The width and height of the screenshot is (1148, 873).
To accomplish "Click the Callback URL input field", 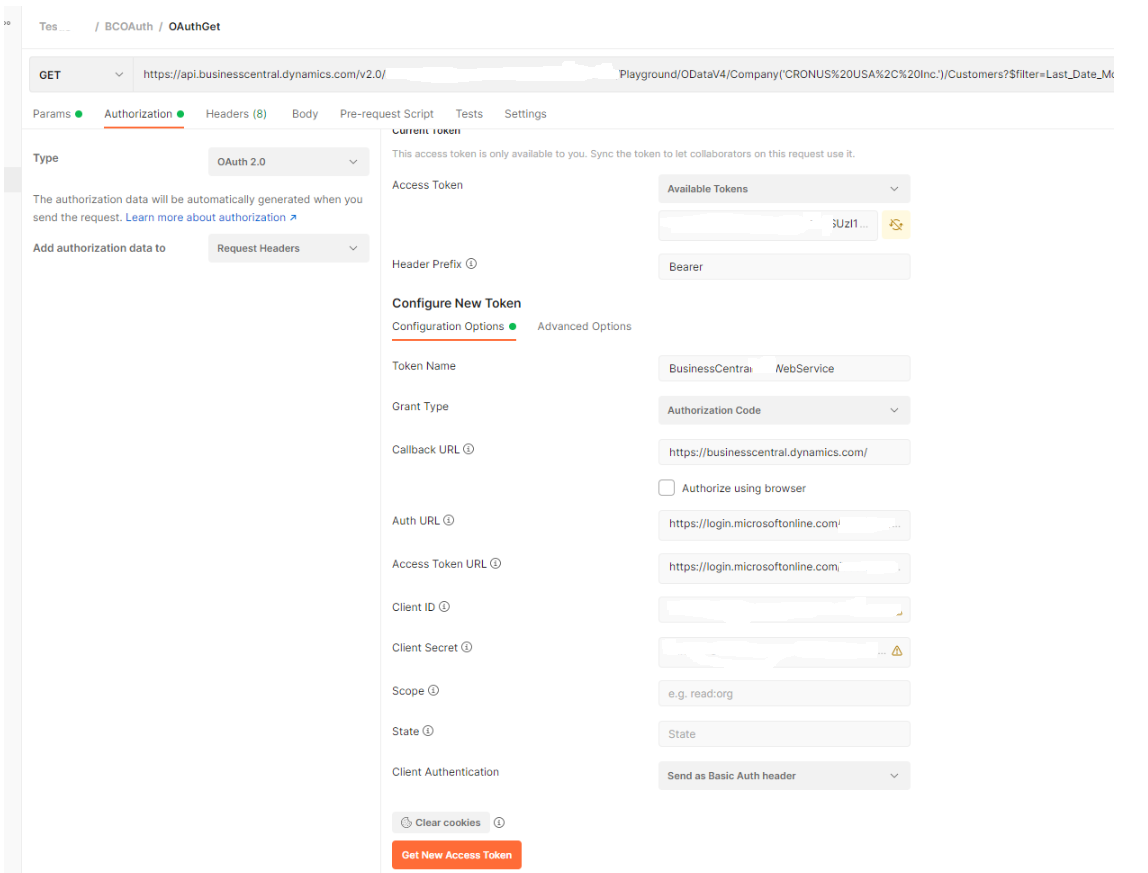I will pyautogui.click(x=784, y=452).
